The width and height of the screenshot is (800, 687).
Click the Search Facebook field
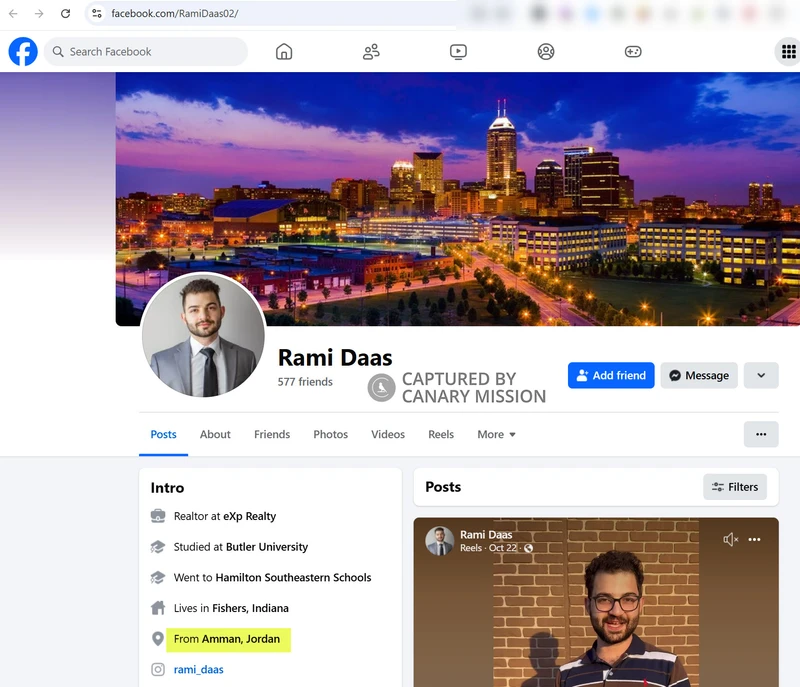click(145, 51)
